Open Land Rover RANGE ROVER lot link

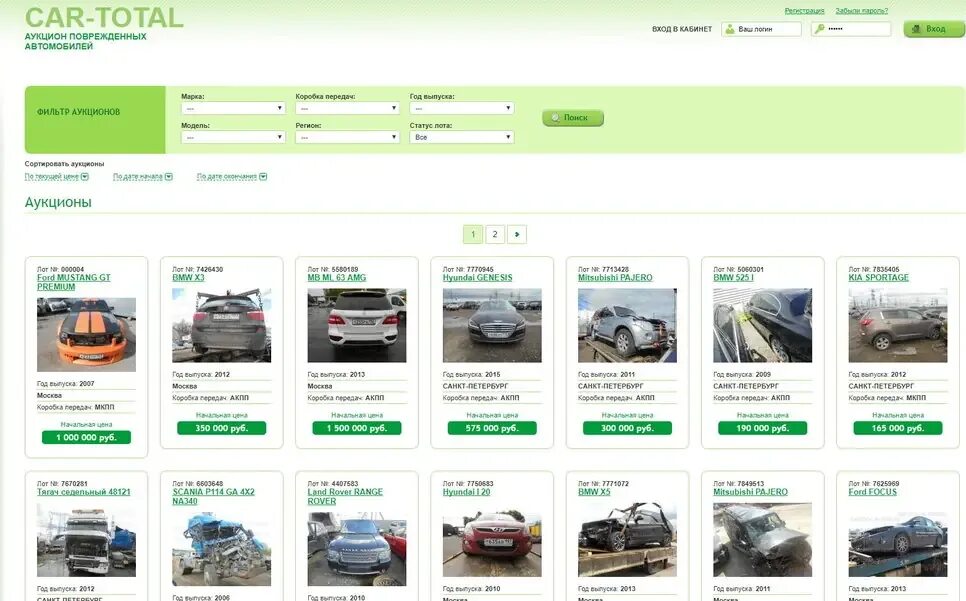345,496
